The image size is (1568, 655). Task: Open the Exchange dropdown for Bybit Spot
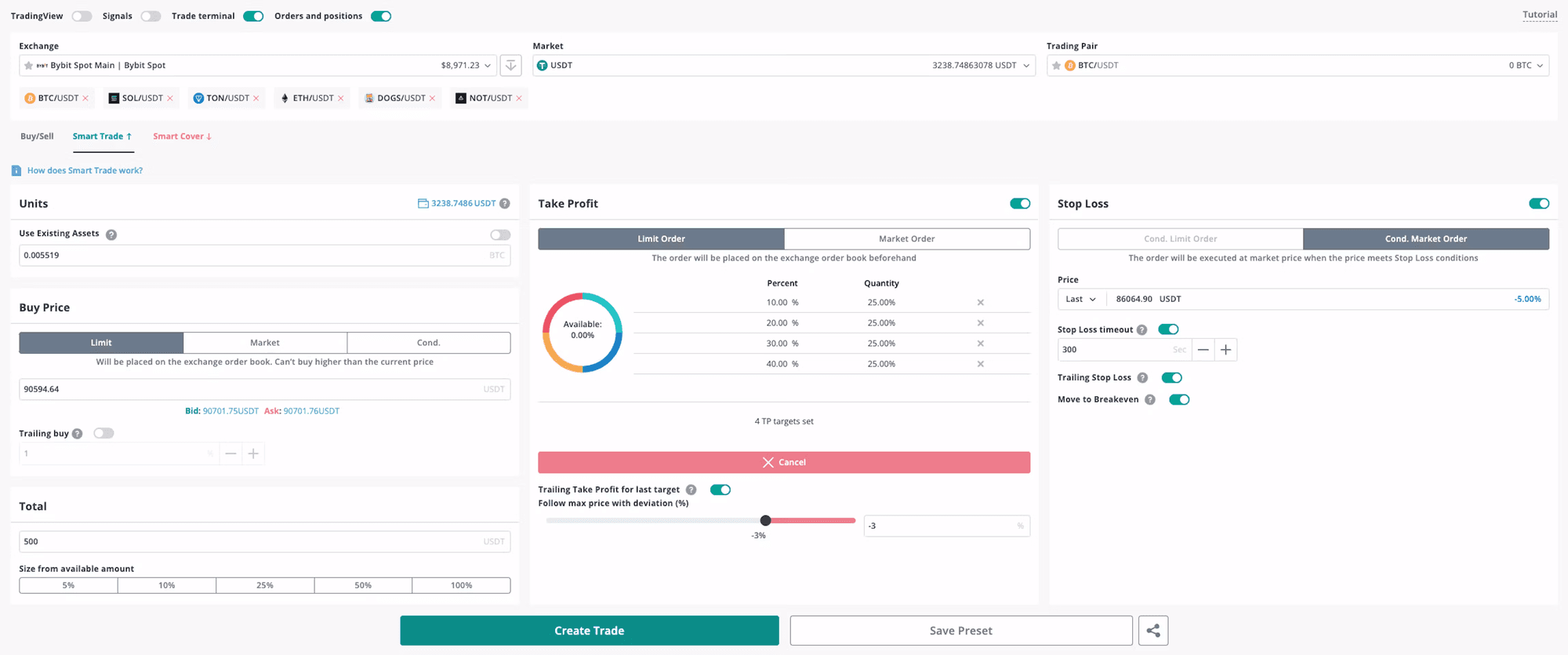[257, 65]
